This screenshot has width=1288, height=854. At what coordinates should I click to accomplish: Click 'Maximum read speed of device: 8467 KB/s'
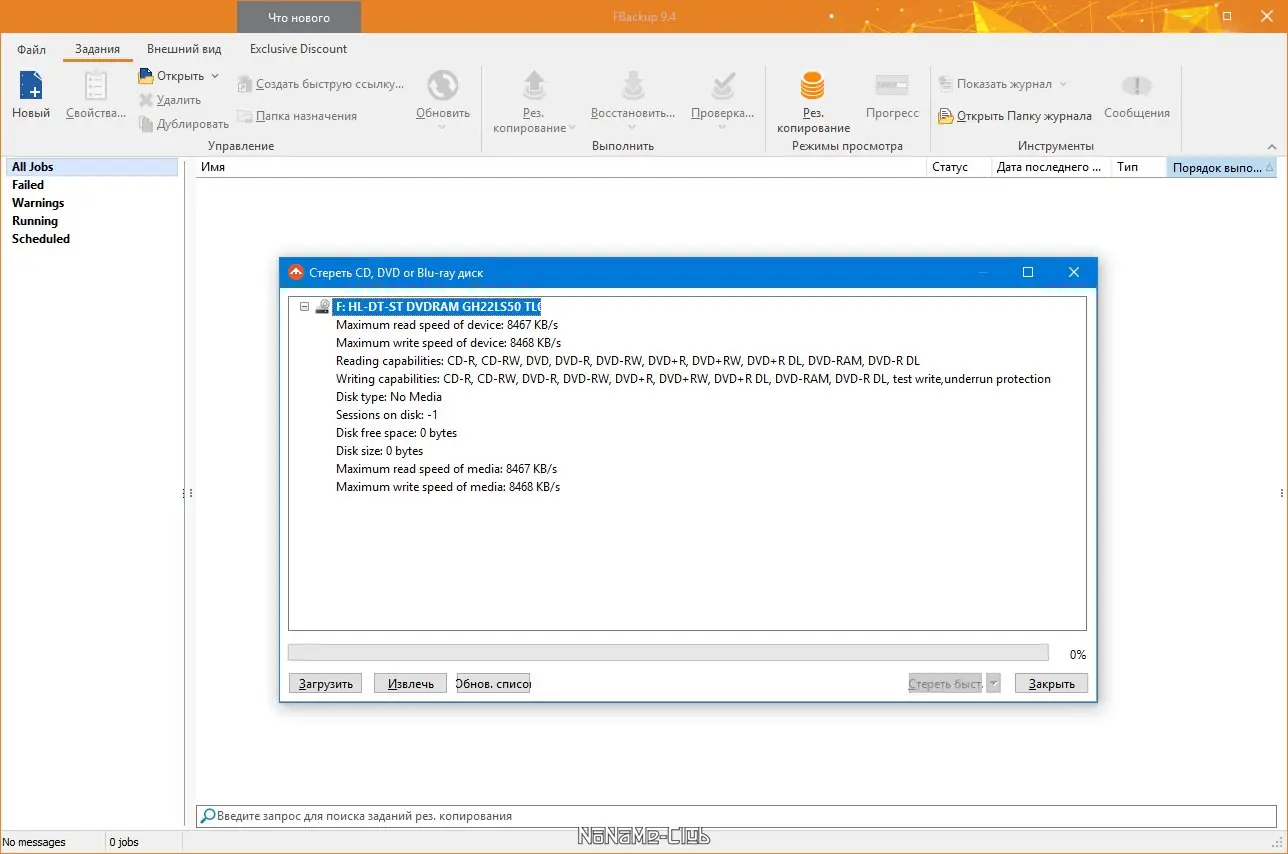click(447, 325)
